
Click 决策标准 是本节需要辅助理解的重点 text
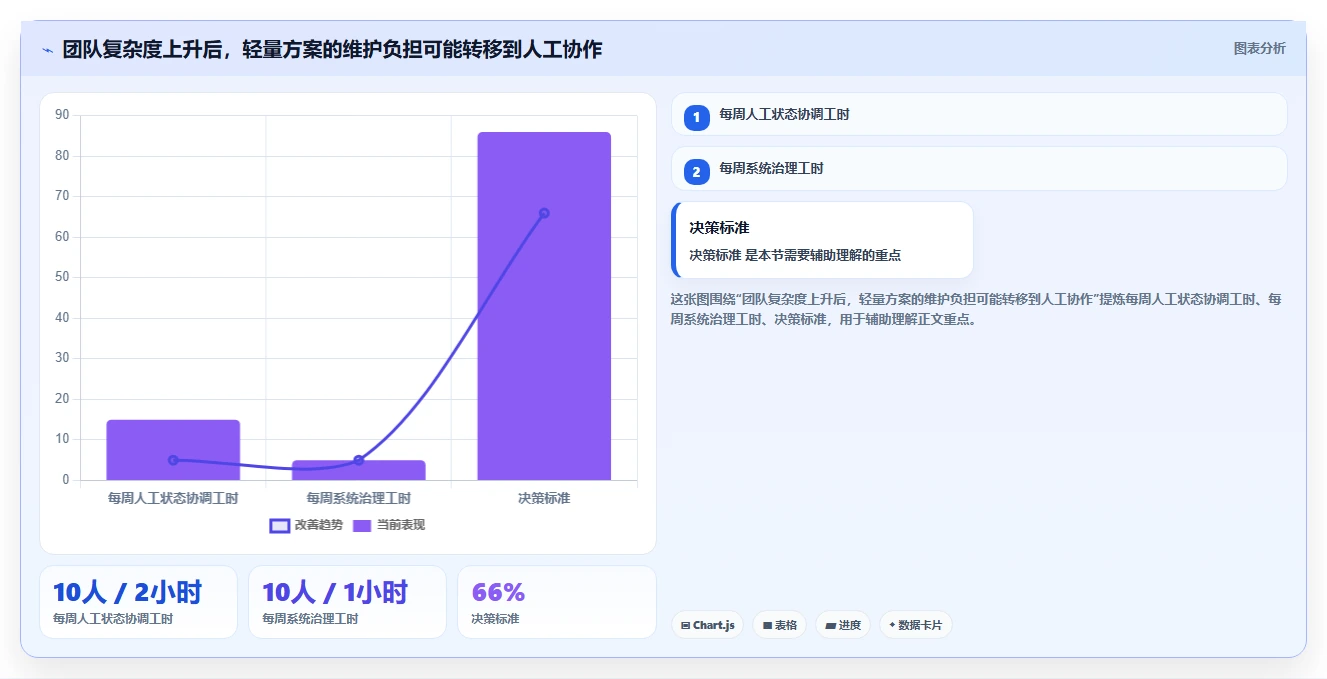[x=795, y=255]
